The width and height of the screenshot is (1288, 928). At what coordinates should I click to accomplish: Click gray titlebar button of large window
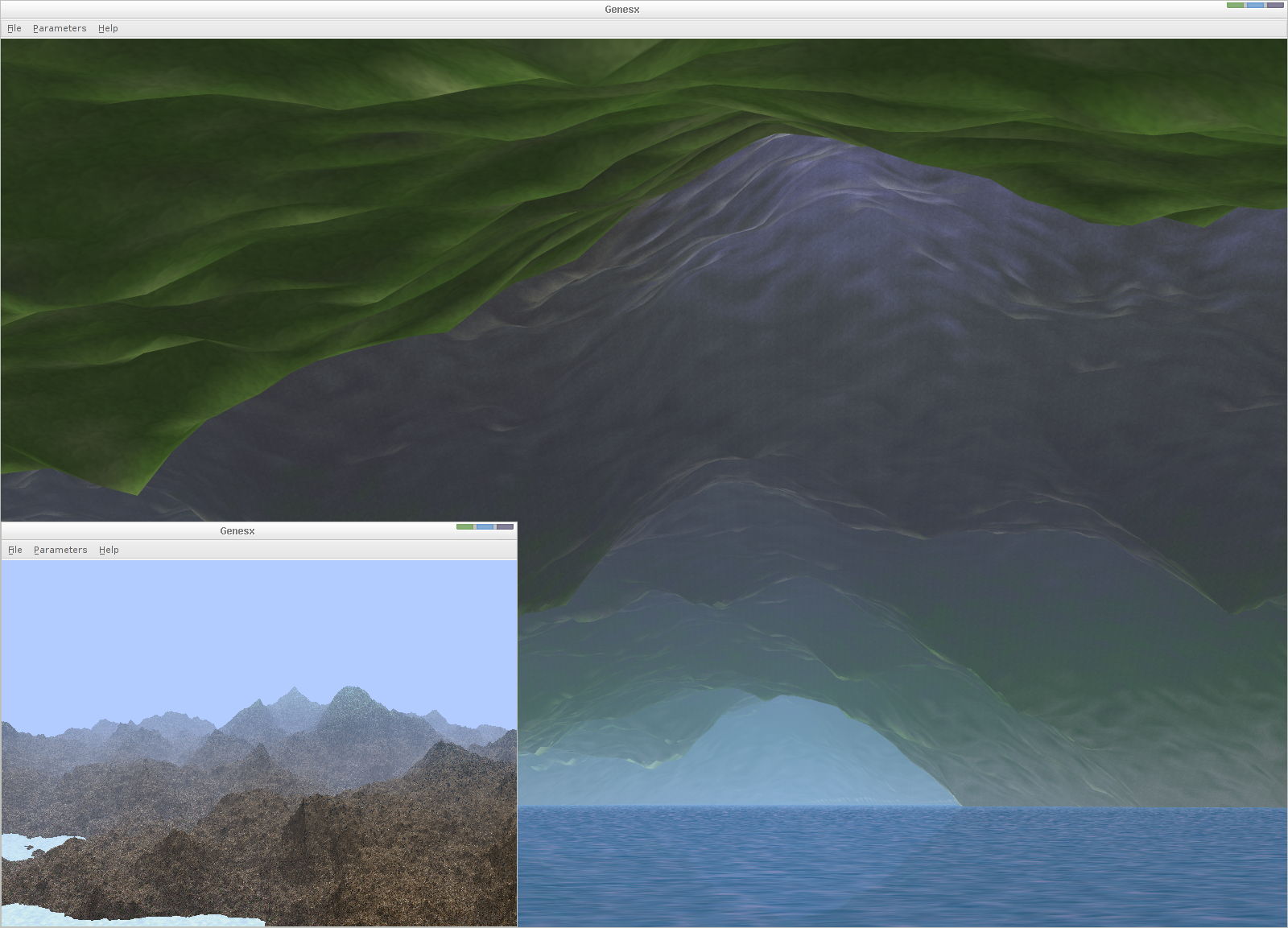pos(1275,6)
